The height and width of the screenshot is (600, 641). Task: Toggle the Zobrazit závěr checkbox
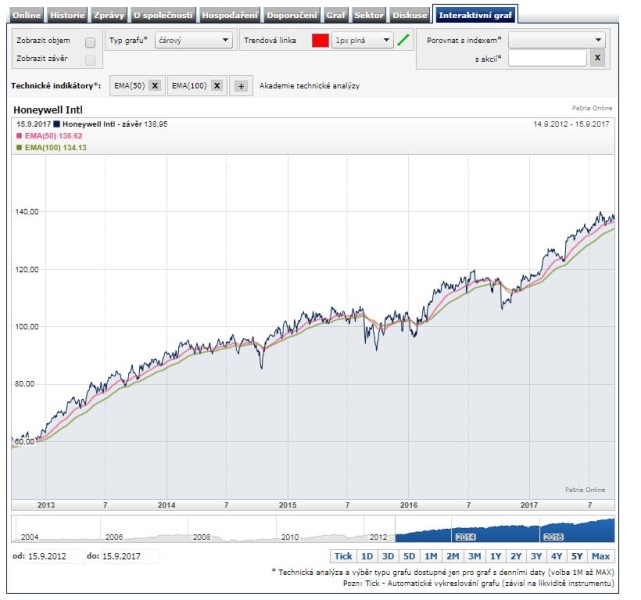pyautogui.click(x=90, y=60)
